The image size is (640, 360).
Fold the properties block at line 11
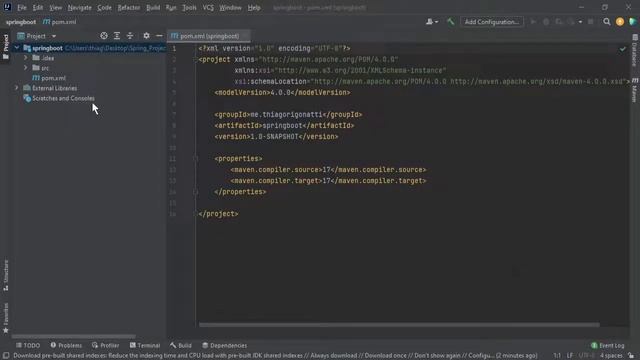click(196, 159)
